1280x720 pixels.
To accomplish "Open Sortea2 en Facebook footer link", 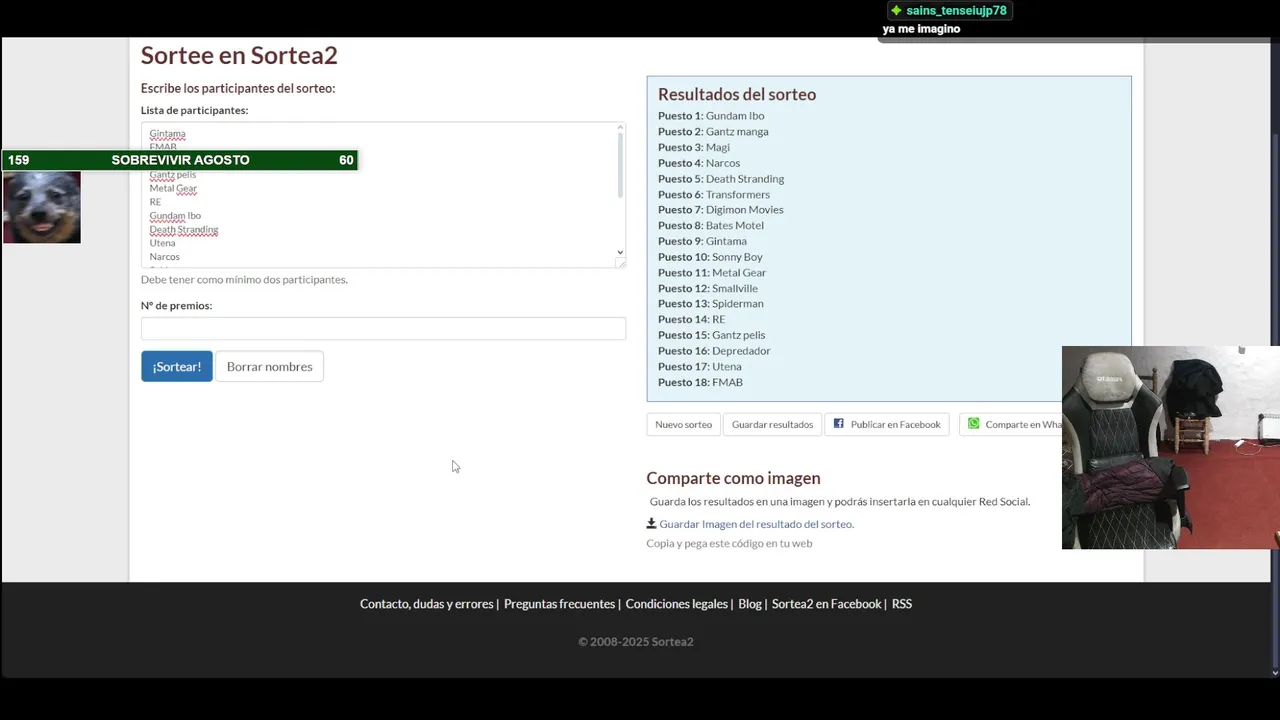I will coord(826,604).
